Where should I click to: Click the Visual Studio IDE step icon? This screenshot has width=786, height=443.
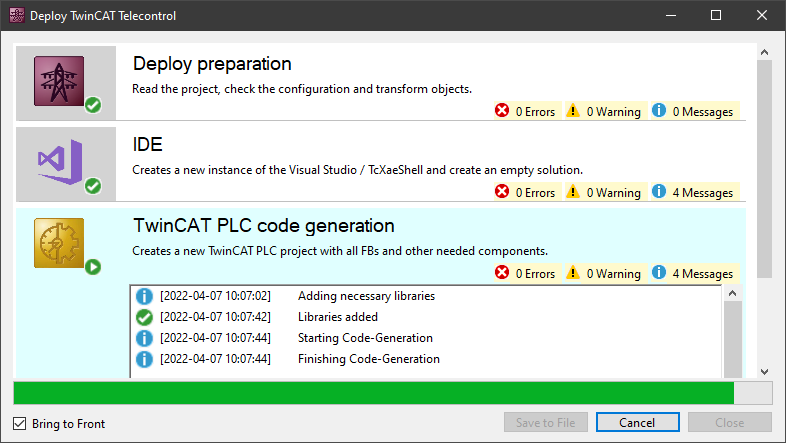[x=59, y=161]
